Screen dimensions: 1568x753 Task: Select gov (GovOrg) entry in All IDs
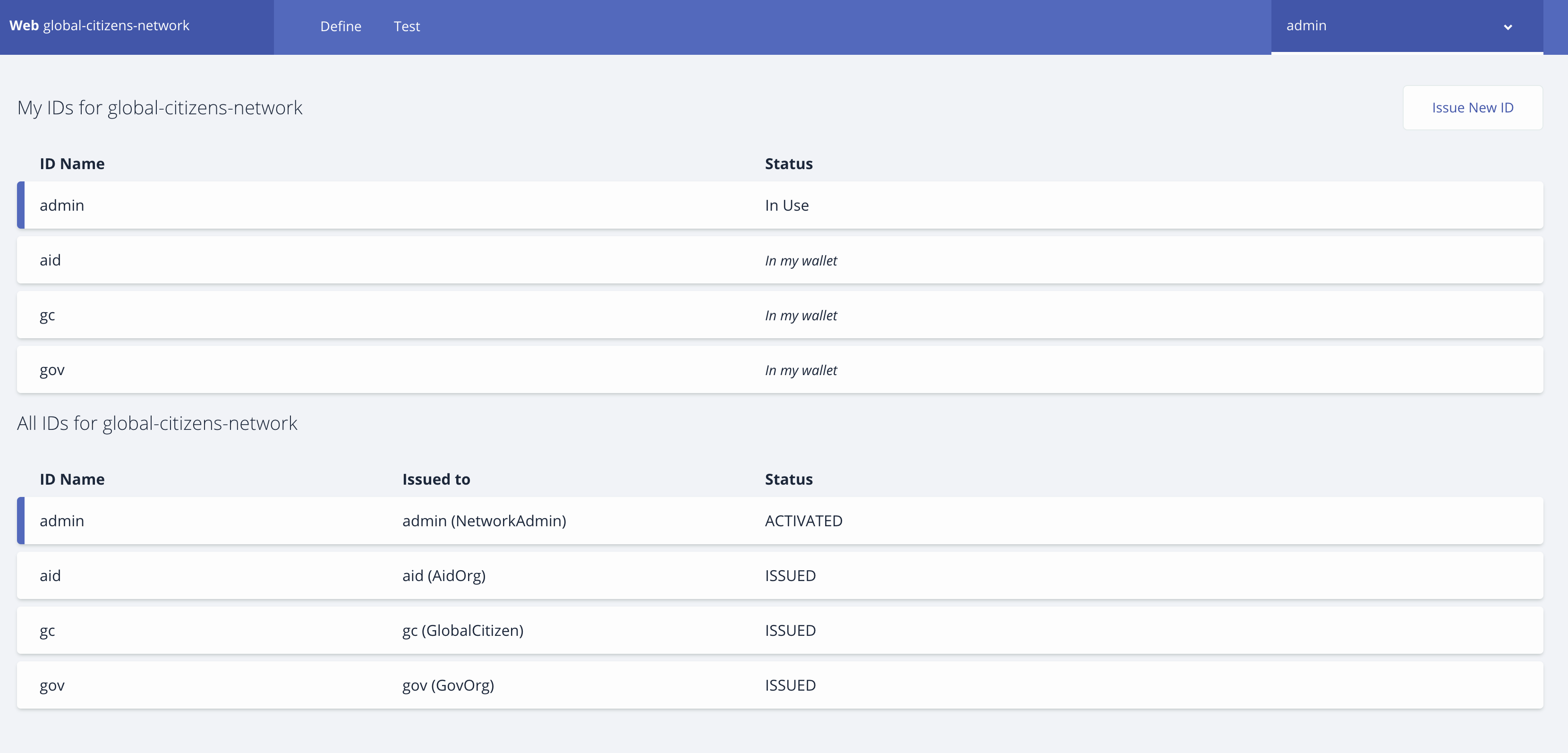(x=448, y=685)
